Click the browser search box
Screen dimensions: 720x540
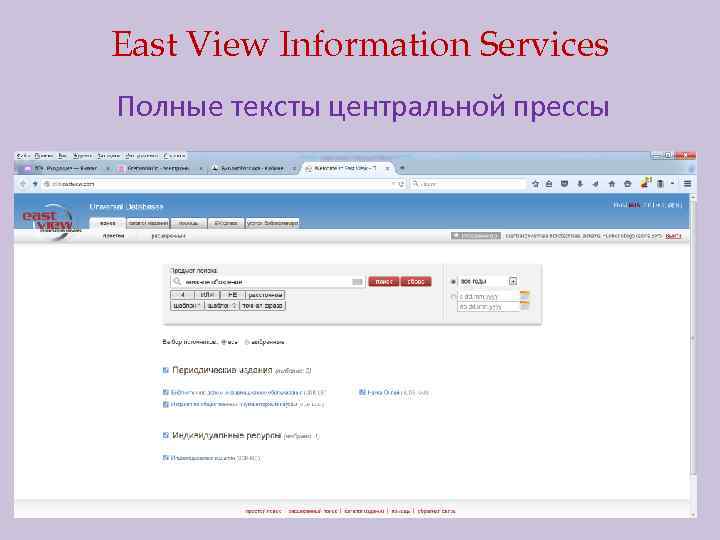467,184
